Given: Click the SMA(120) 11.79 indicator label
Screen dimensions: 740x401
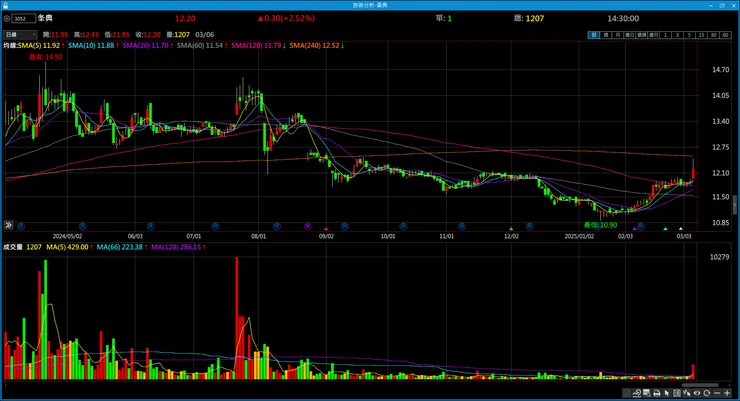Looking at the screenshot, I should coord(256,45).
